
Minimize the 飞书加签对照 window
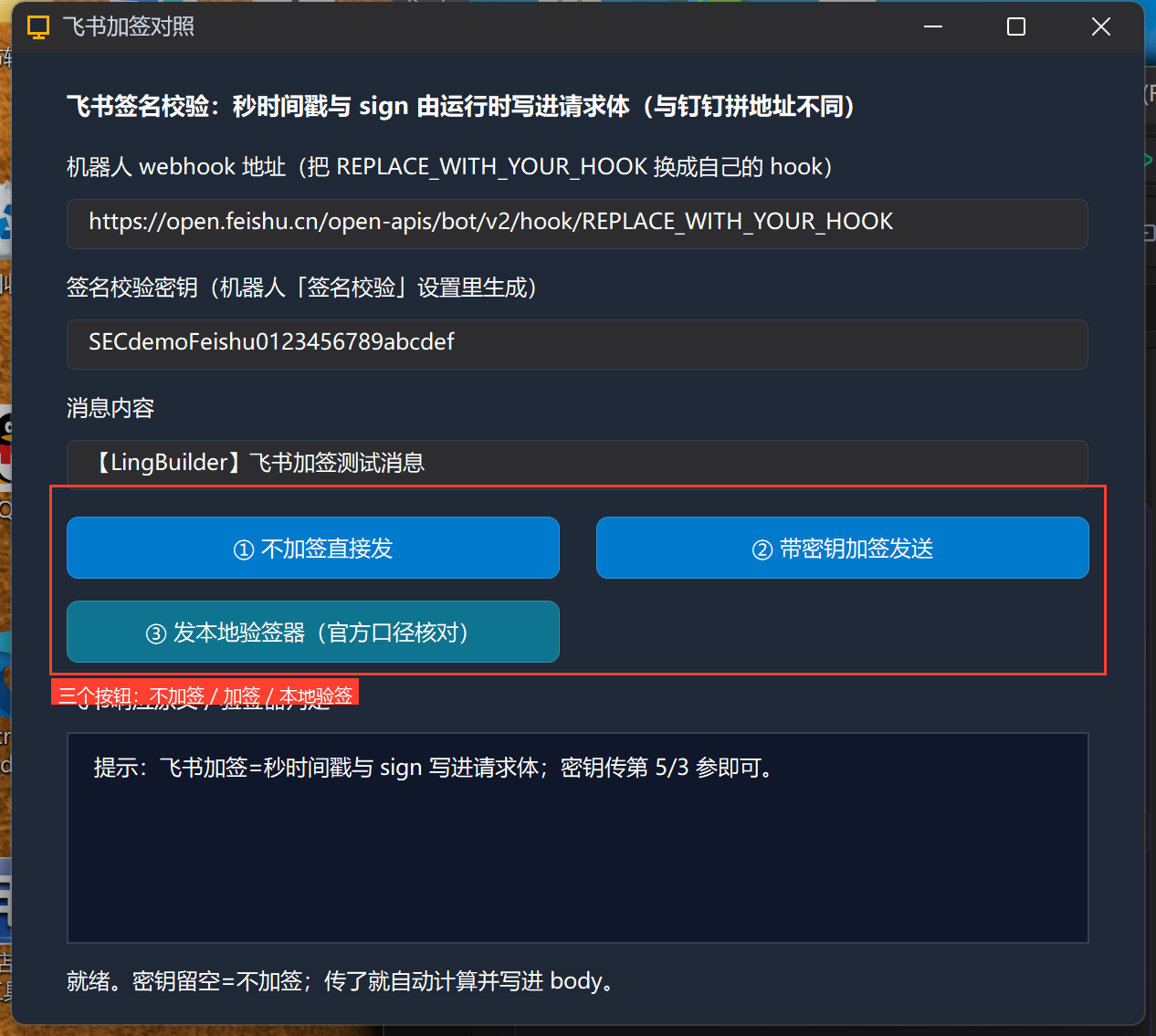(933, 26)
